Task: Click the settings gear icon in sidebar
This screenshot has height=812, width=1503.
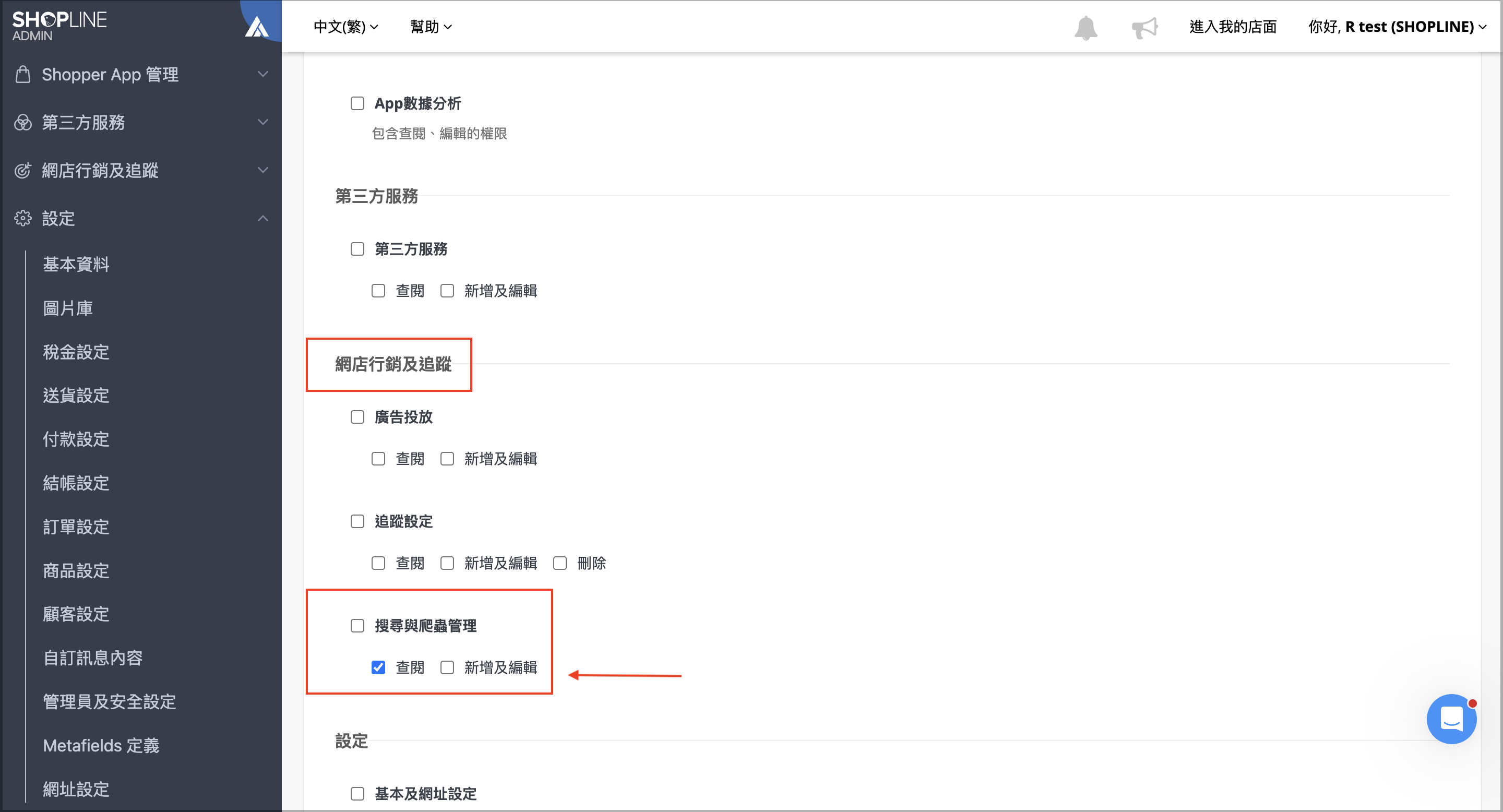Action: 23,218
